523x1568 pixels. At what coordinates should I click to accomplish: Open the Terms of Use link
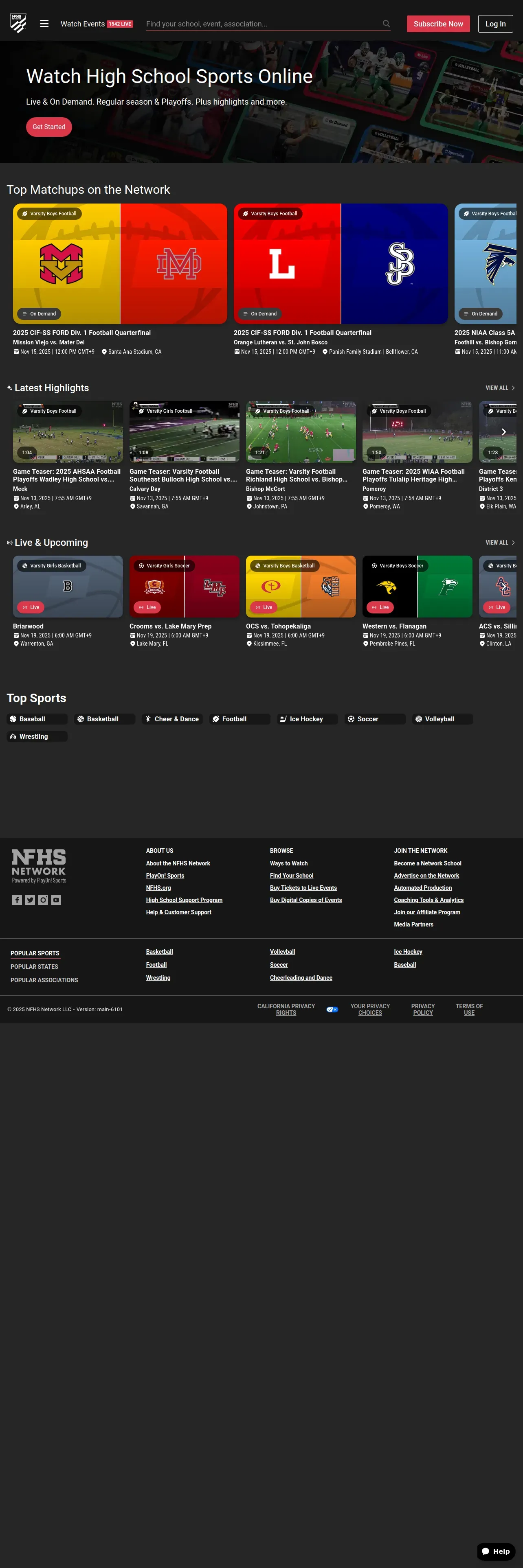469,1009
